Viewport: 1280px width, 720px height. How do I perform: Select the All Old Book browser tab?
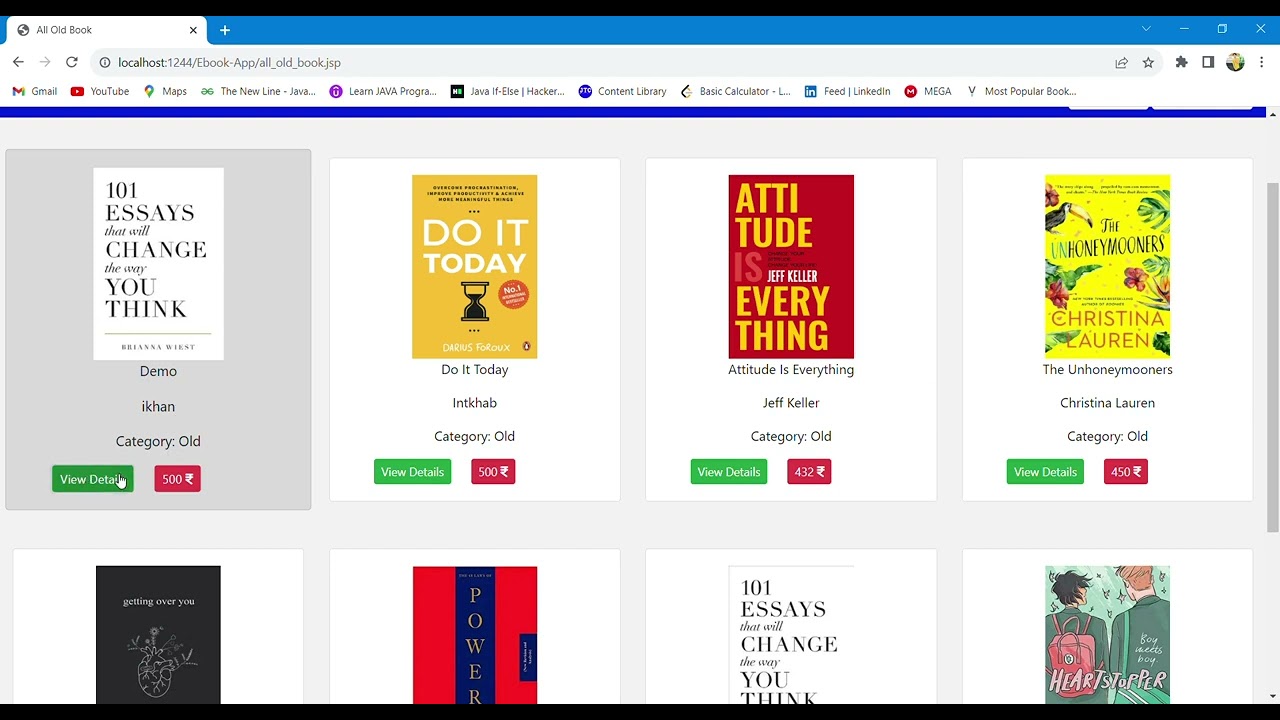point(105,30)
